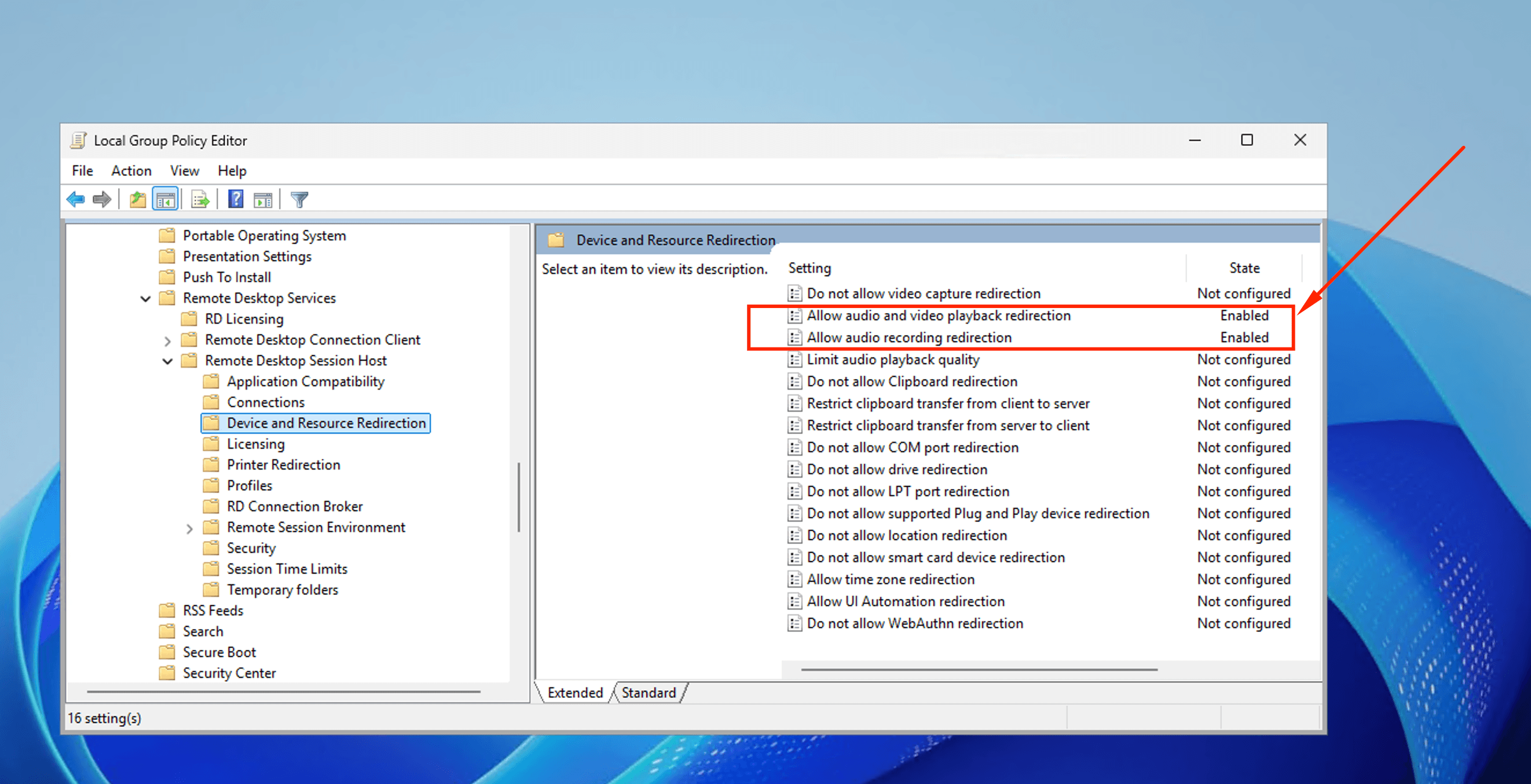Click folder icon next to Printer Redirection
This screenshot has width=1531, height=784.
click(211, 464)
